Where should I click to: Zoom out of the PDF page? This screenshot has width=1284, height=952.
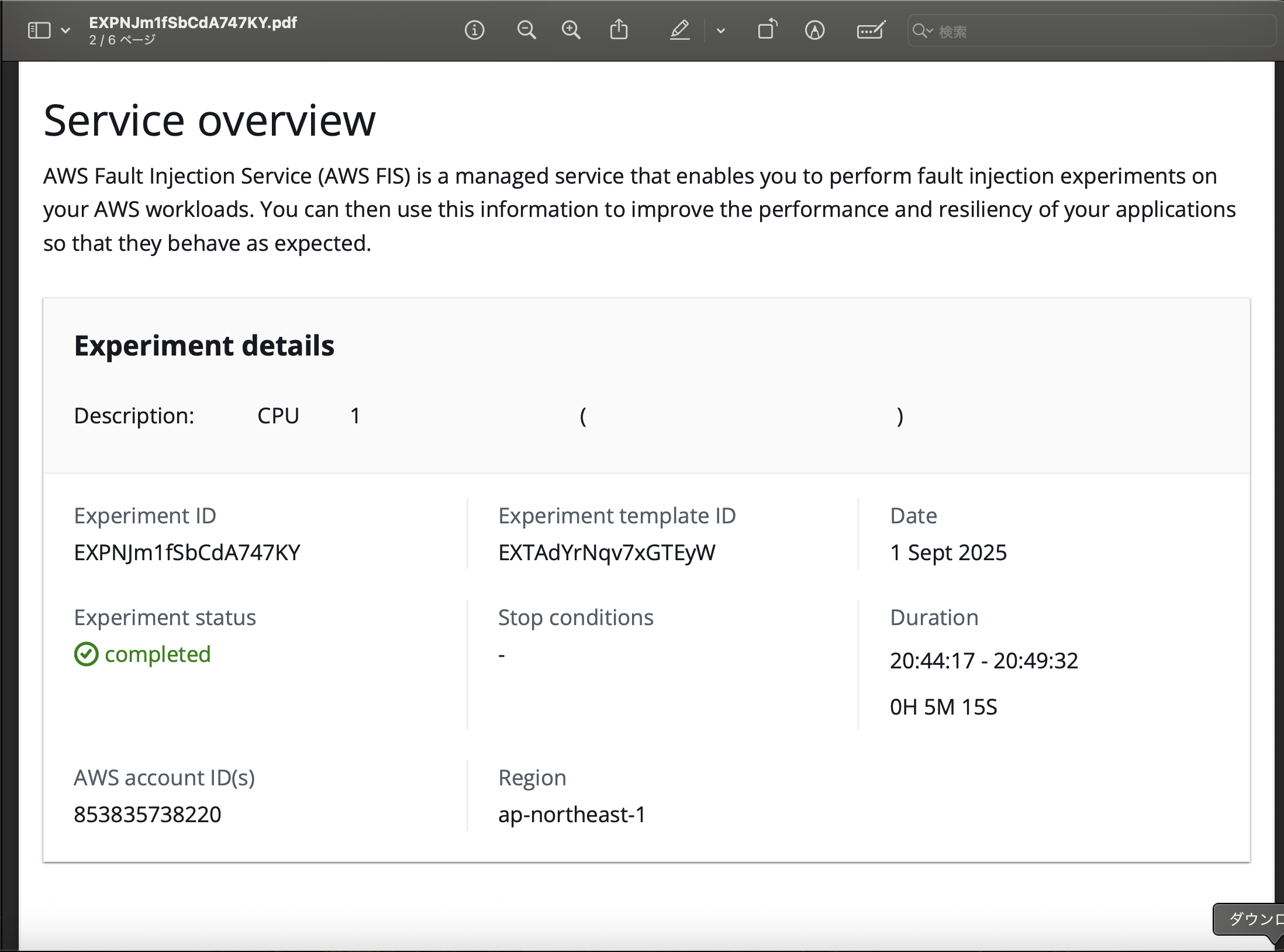click(x=526, y=30)
